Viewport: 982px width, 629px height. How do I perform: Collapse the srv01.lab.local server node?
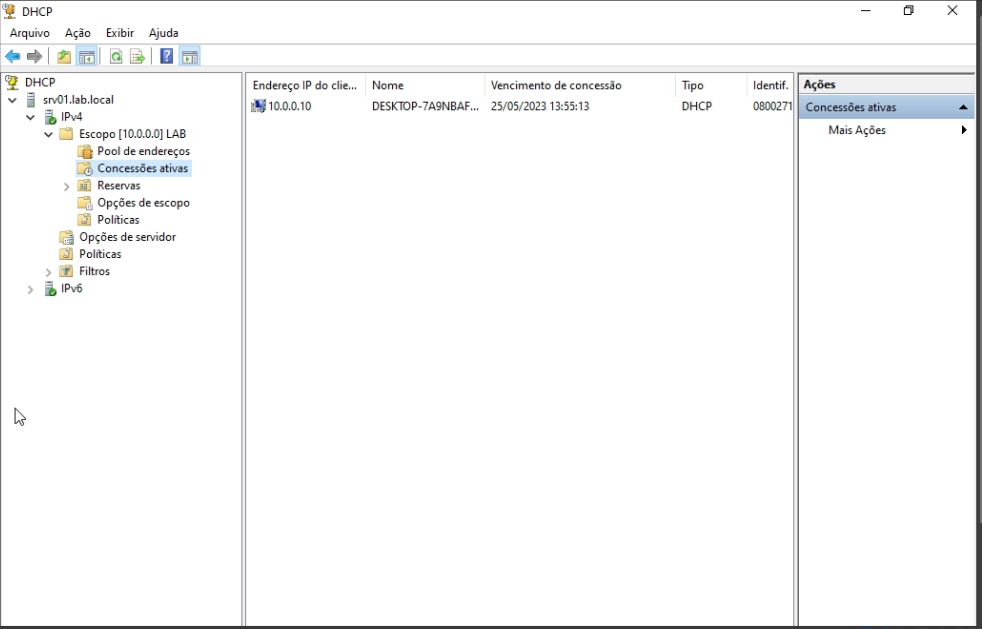(x=13, y=100)
